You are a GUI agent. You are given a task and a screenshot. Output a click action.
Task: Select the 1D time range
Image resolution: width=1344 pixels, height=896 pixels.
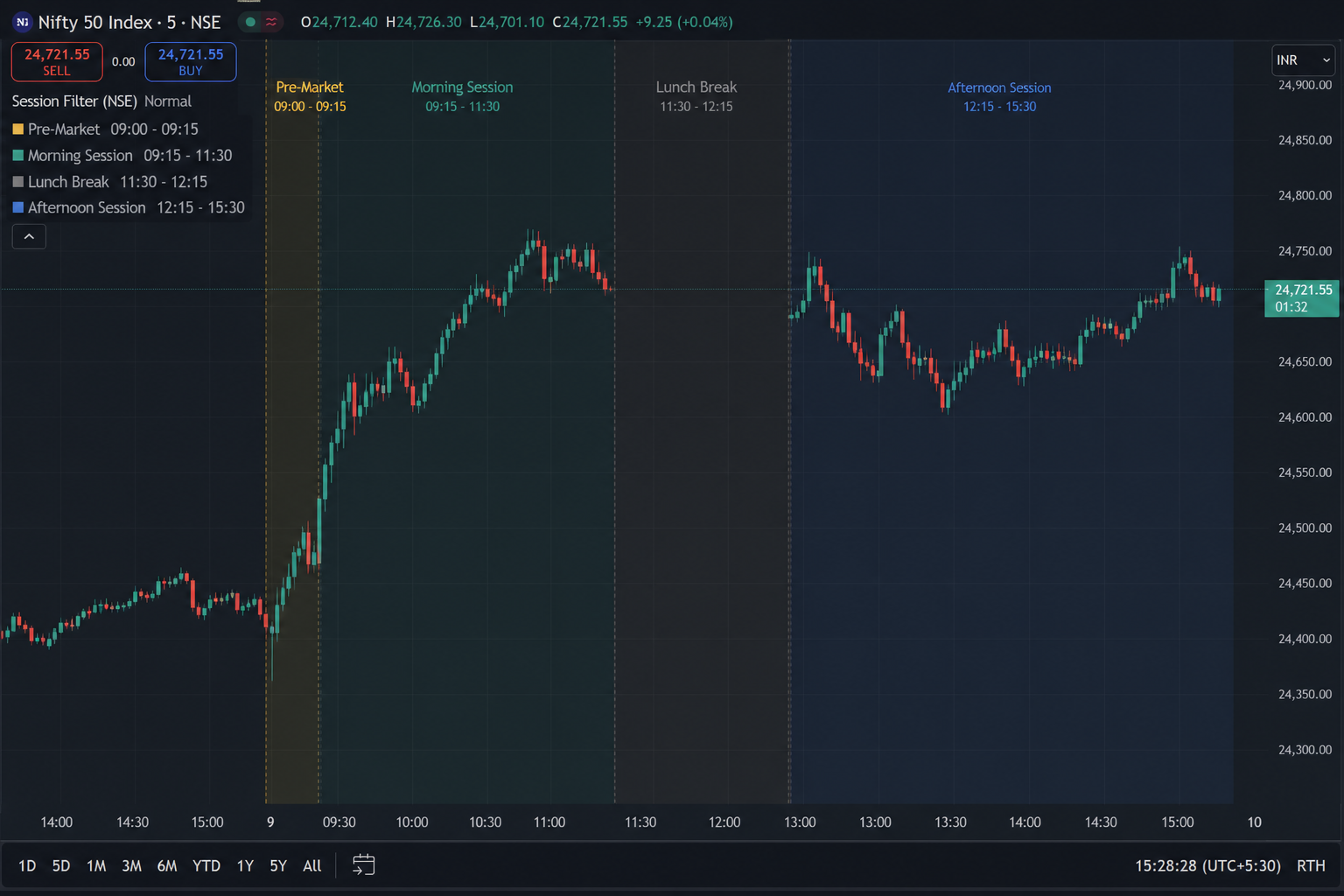pos(27,865)
